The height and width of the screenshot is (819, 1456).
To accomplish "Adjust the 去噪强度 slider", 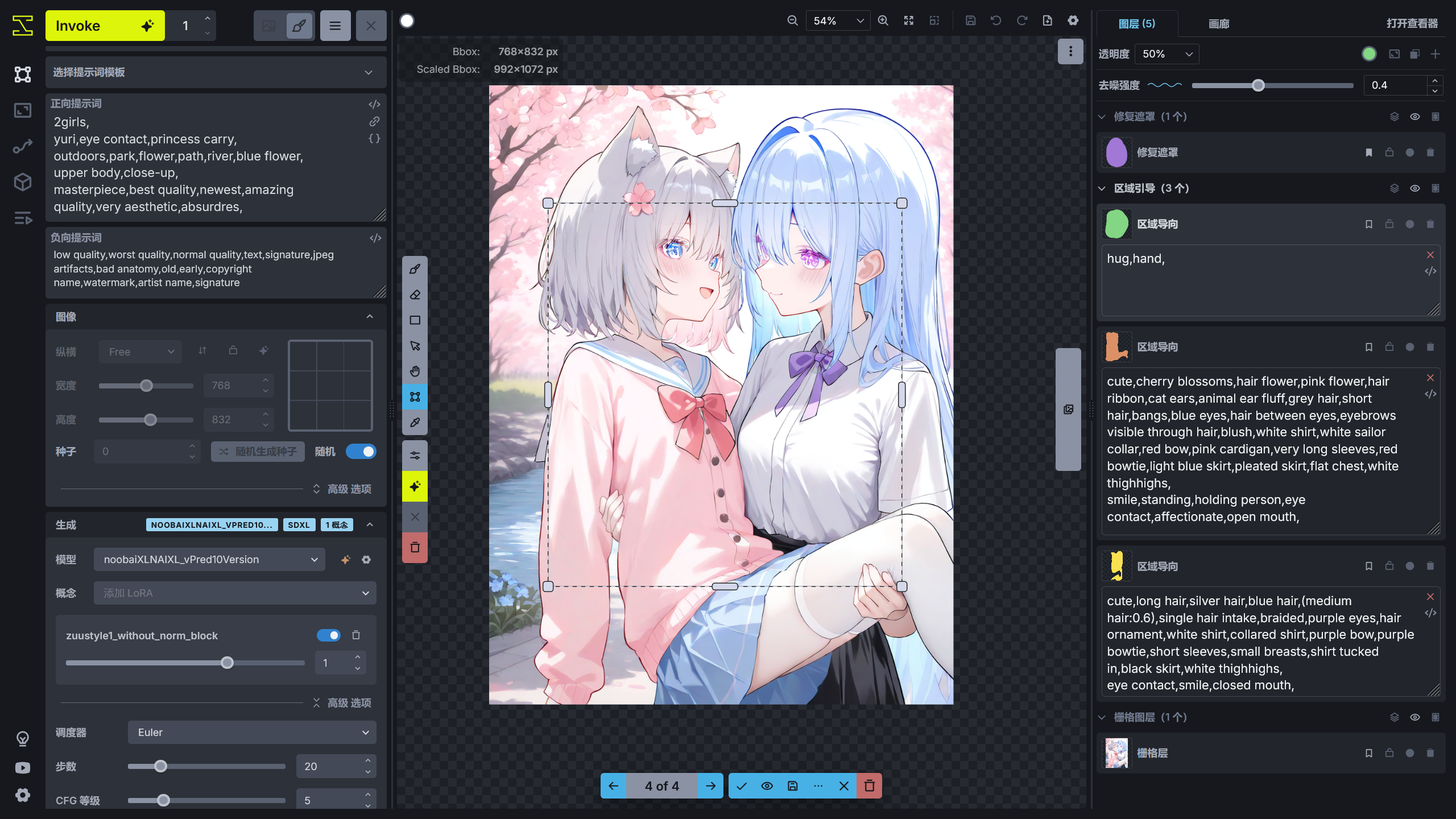I will 1258,85.
